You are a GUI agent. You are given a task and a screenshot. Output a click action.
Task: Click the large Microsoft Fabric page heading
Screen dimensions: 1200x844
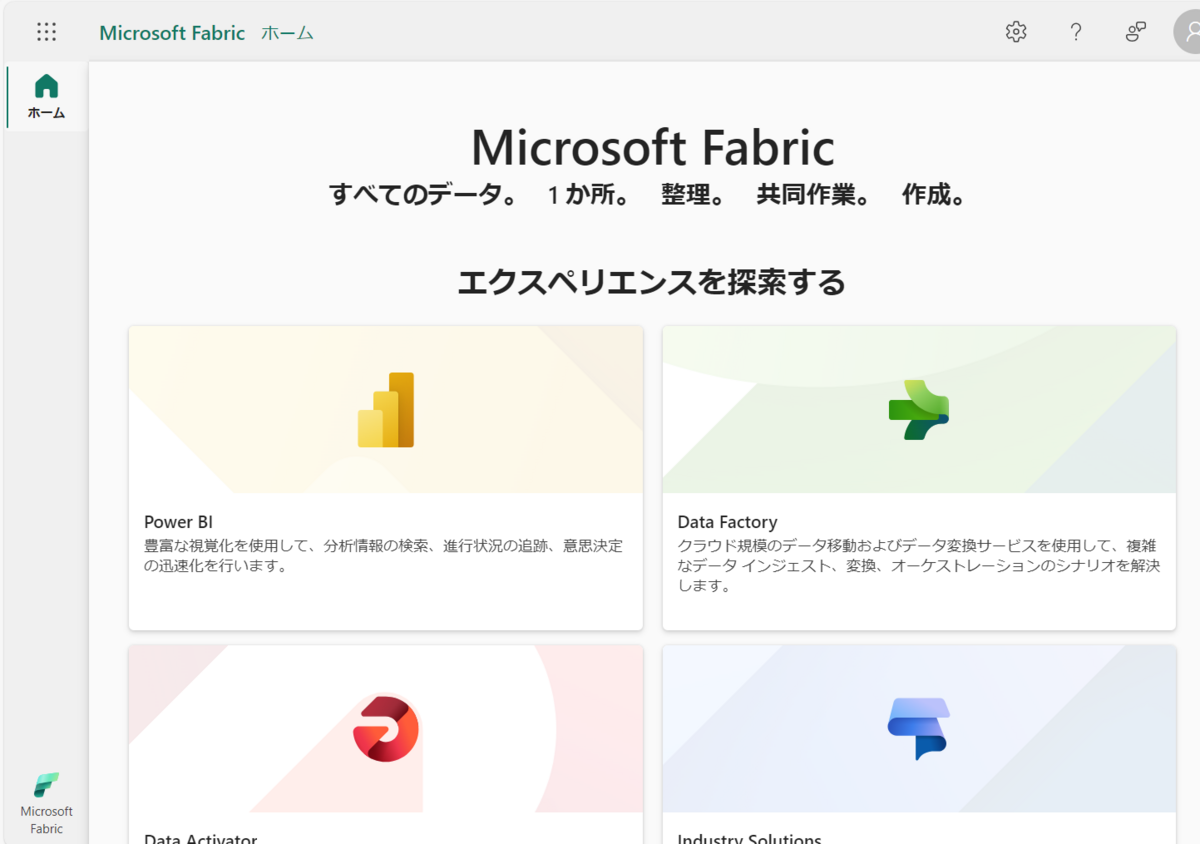pyautogui.click(x=652, y=147)
